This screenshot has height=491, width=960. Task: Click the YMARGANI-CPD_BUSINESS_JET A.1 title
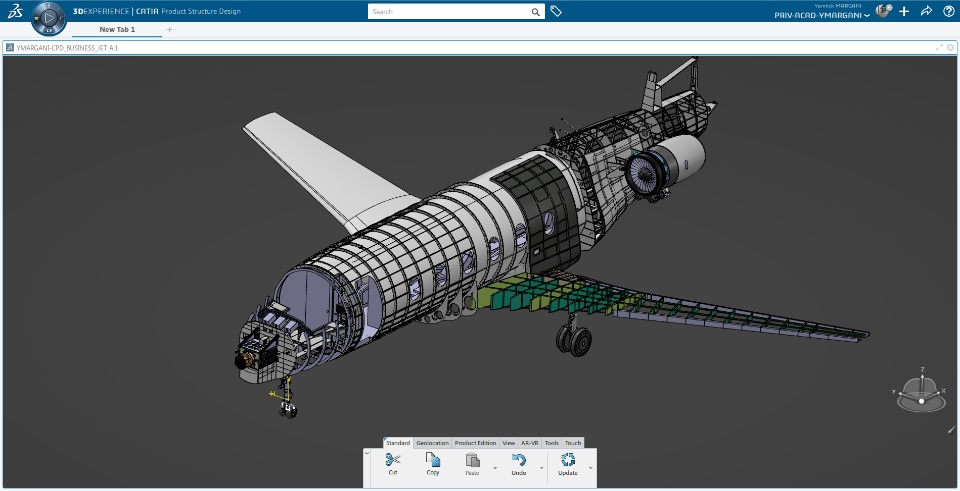point(67,48)
